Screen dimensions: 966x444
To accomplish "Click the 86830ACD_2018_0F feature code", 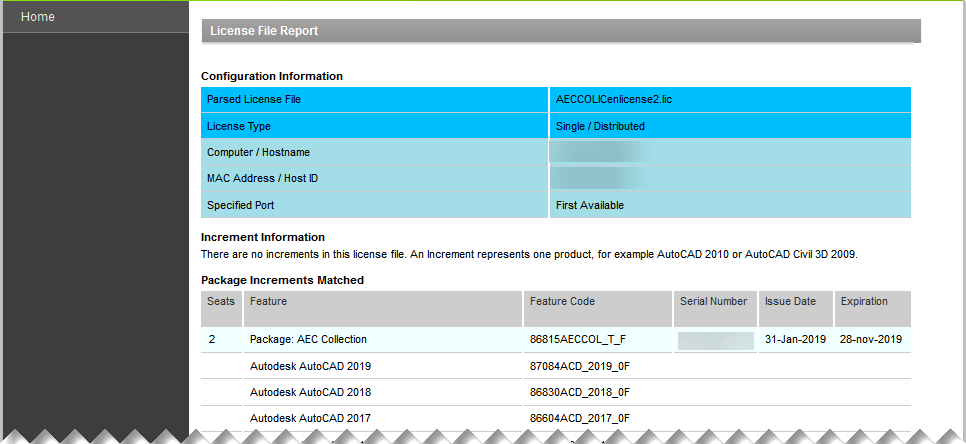I will pos(579,393).
